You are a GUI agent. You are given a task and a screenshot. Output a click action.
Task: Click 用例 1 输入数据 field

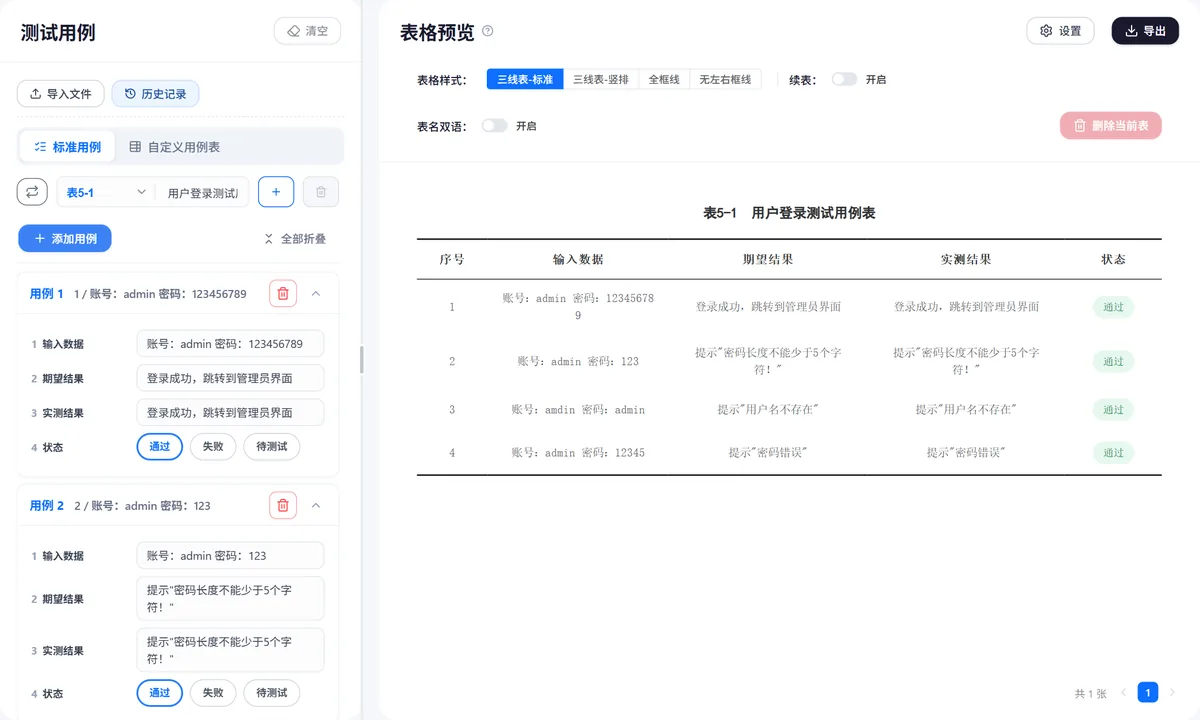tap(230, 344)
